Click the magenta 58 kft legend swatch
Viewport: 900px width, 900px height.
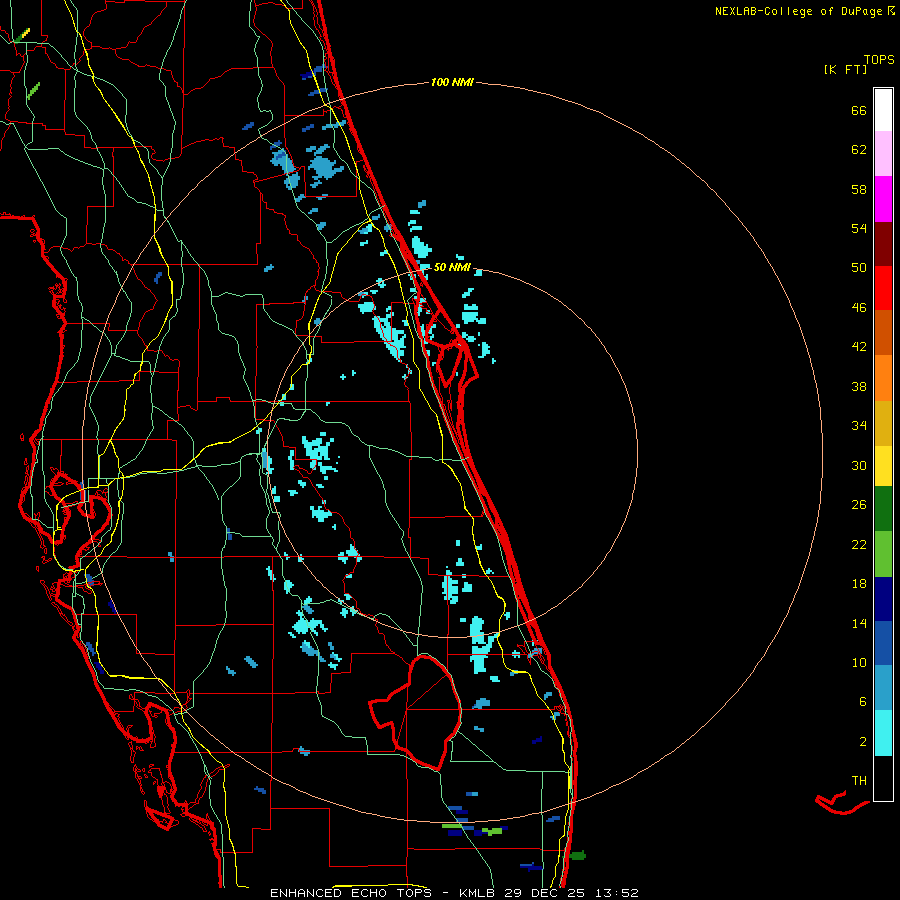pyautogui.click(x=883, y=199)
